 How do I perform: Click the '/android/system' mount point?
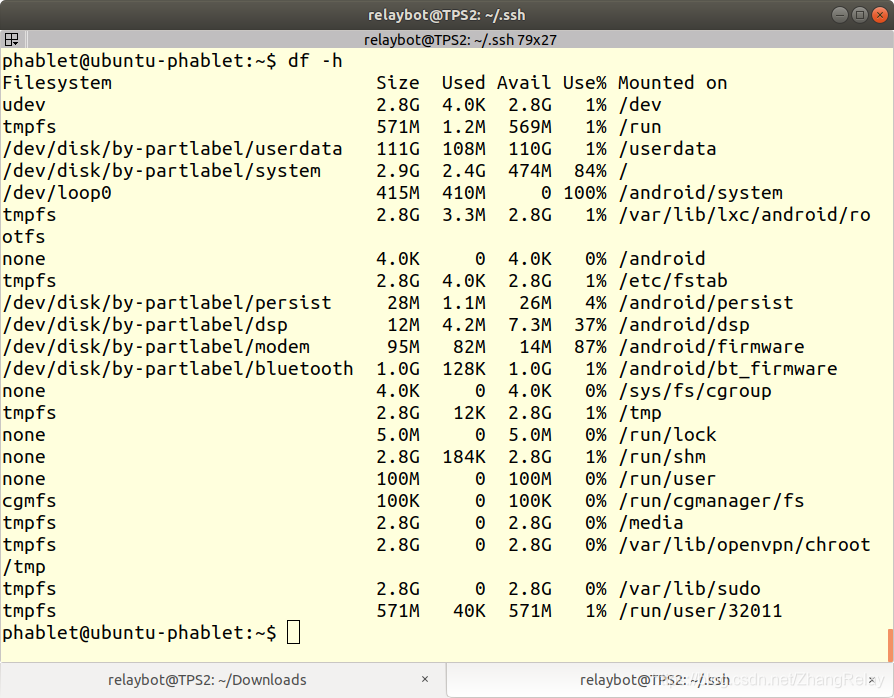pos(701,193)
